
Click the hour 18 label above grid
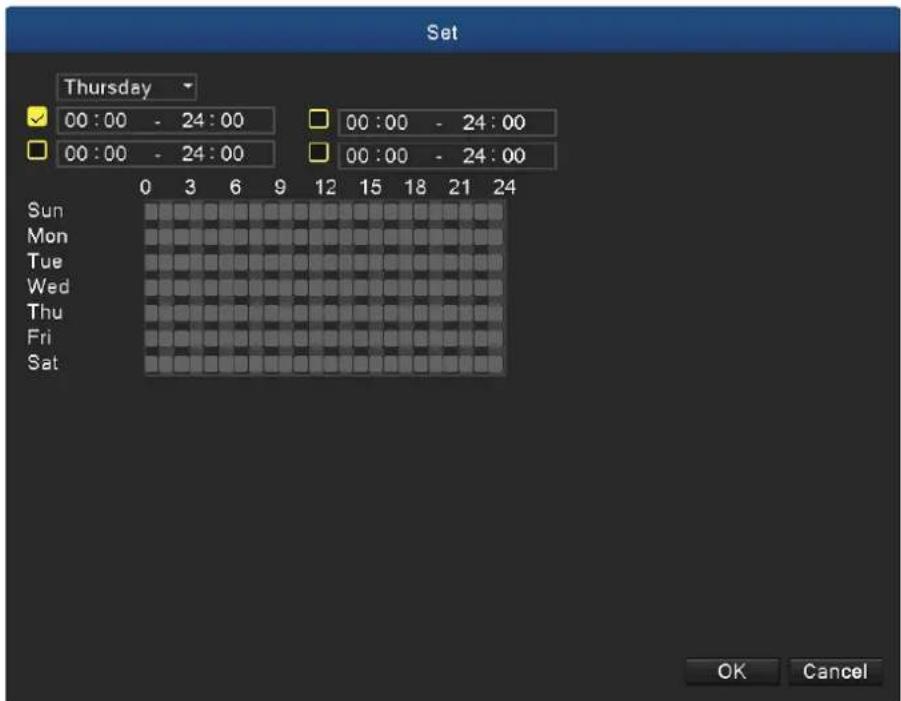[x=415, y=187]
